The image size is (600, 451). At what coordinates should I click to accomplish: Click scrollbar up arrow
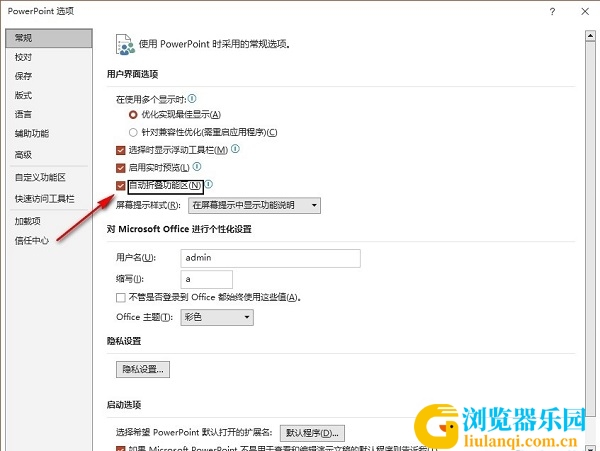(x=590, y=36)
